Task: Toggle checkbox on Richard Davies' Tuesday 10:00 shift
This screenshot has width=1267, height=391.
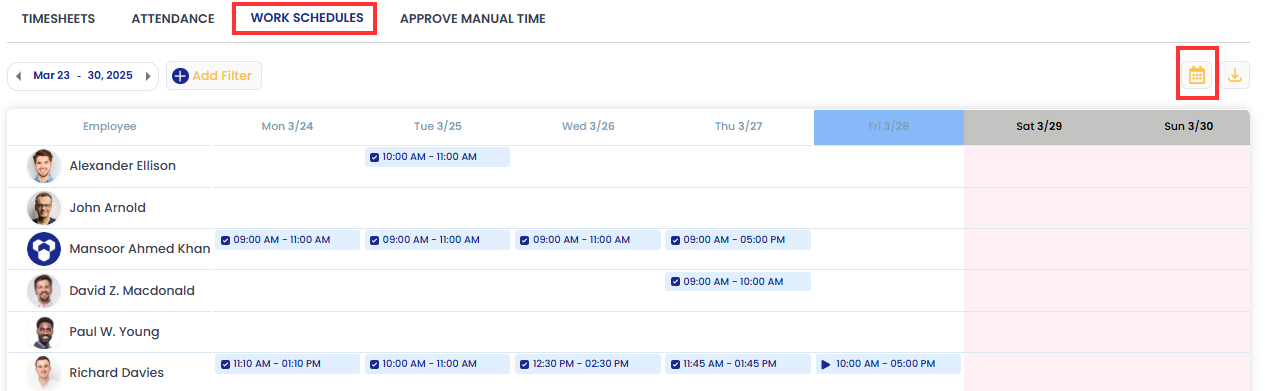Action: (x=375, y=364)
